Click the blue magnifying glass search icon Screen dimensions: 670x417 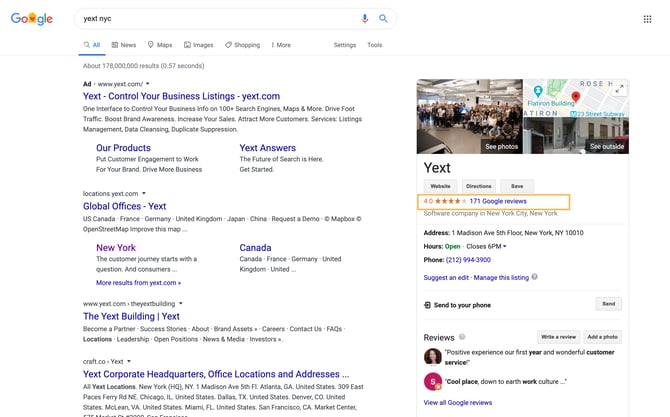(383, 19)
